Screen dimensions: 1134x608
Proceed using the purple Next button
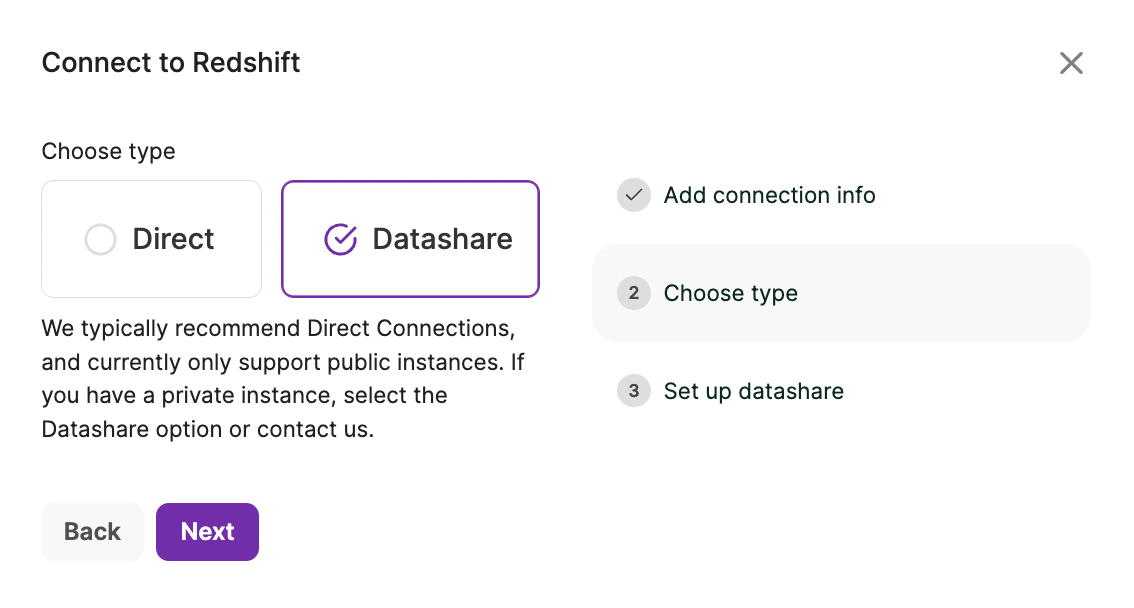(x=207, y=532)
